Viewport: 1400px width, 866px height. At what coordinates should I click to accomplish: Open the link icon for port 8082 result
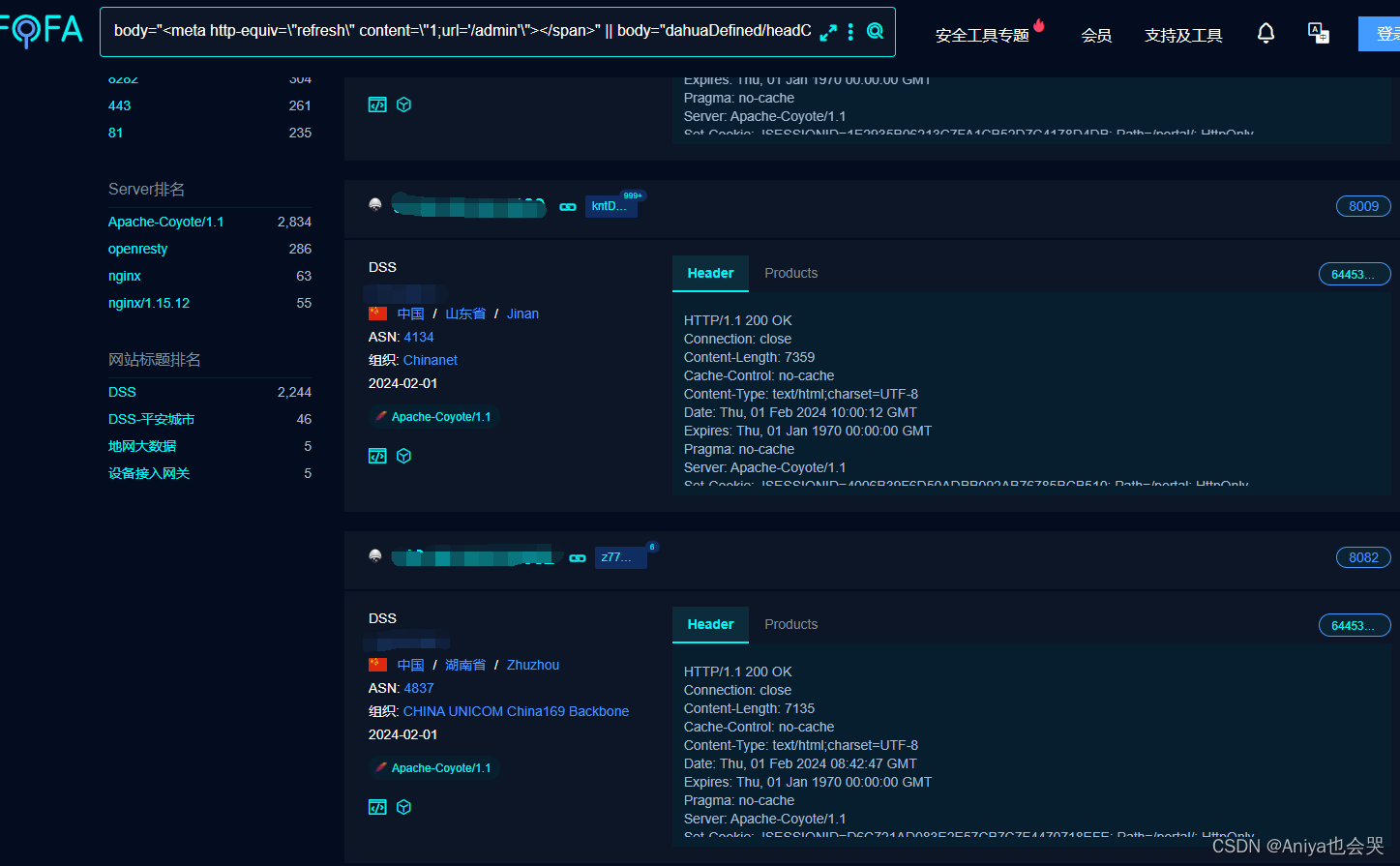(578, 558)
